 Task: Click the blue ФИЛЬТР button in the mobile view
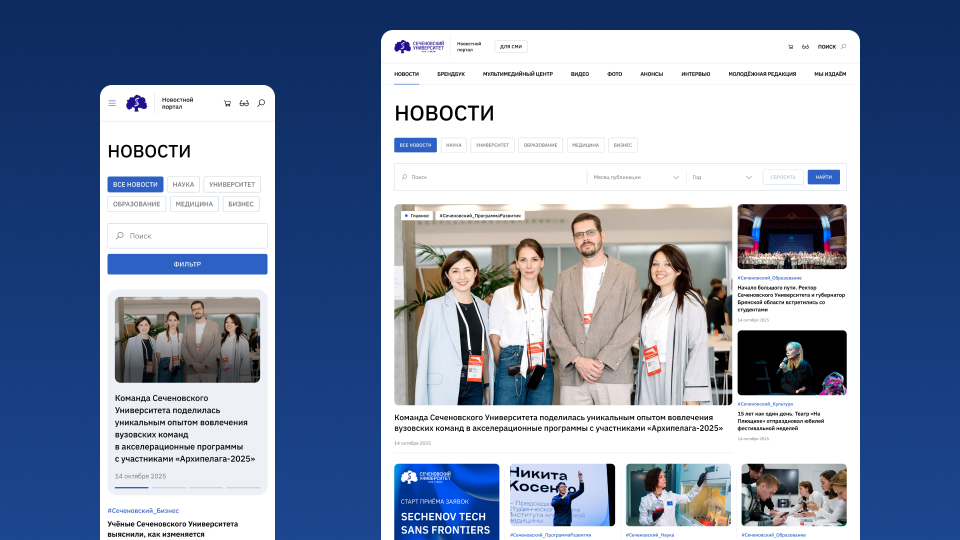(x=187, y=264)
